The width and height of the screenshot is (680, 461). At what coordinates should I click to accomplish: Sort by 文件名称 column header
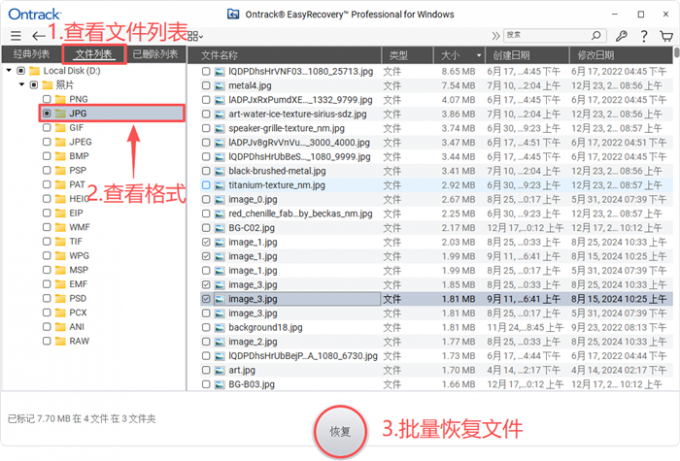tap(219, 55)
